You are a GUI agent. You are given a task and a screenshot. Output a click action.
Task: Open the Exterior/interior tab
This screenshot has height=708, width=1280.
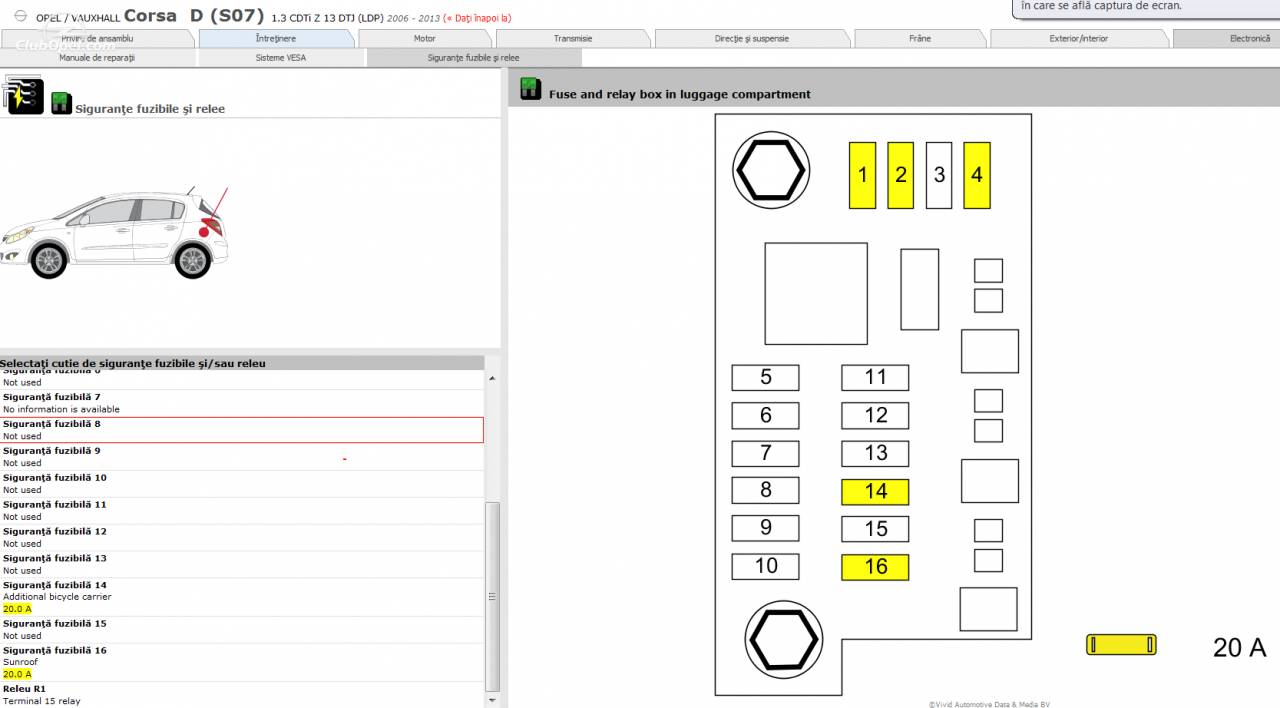pyautogui.click(x=1079, y=39)
